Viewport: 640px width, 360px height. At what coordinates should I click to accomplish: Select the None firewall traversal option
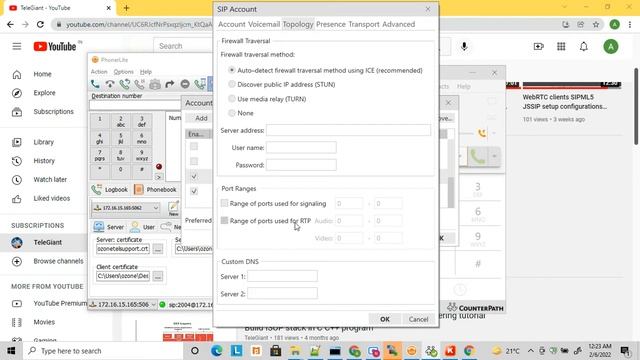coord(232,113)
